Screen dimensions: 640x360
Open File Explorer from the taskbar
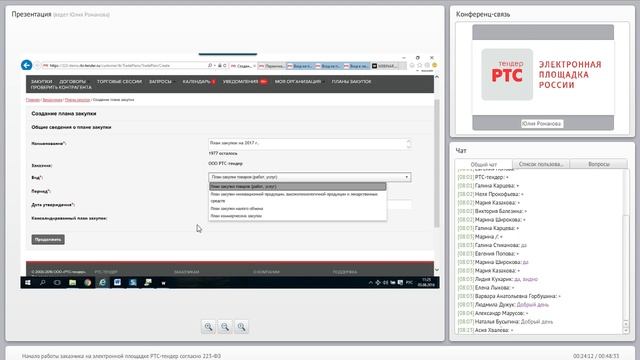72,282
